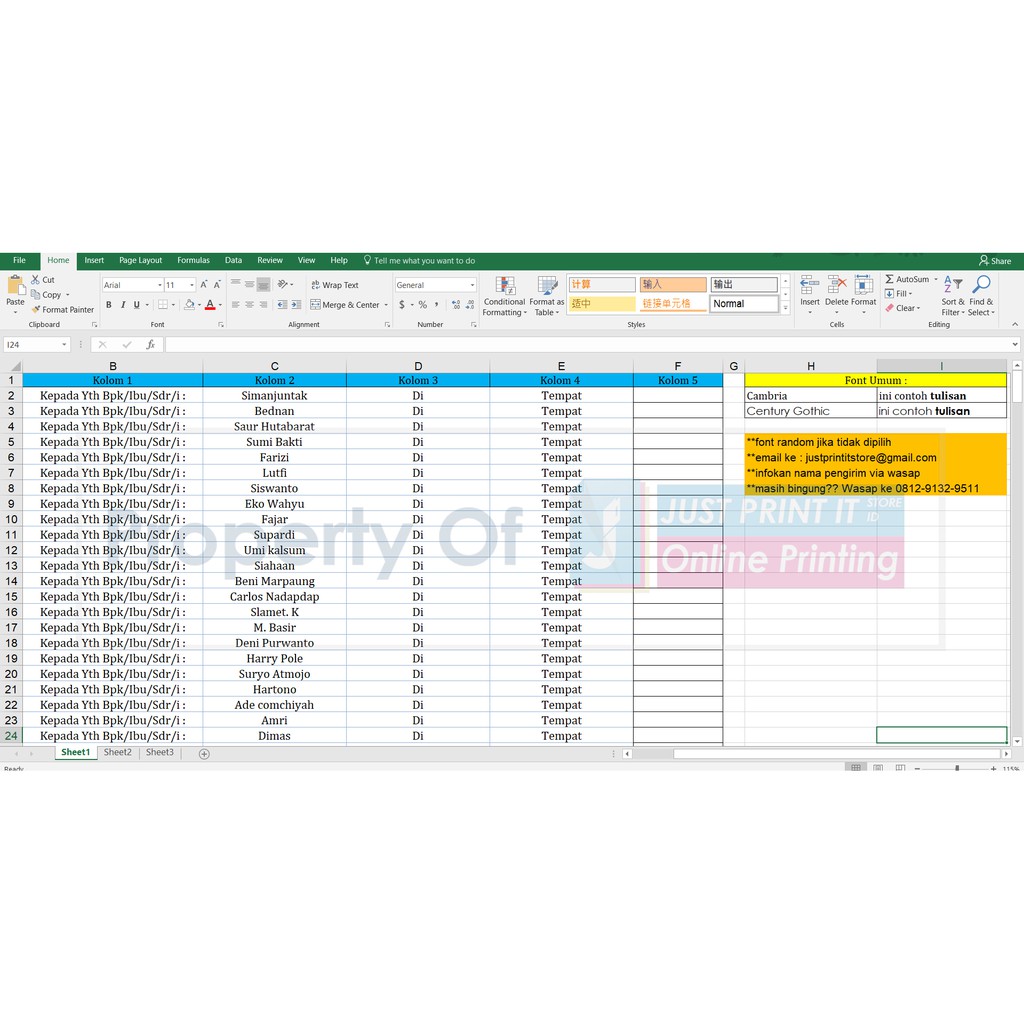Image resolution: width=1024 pixels, height=1024 pixels.
Task: Open the Arial font name dropdown
Action: [x=159, y=285]
